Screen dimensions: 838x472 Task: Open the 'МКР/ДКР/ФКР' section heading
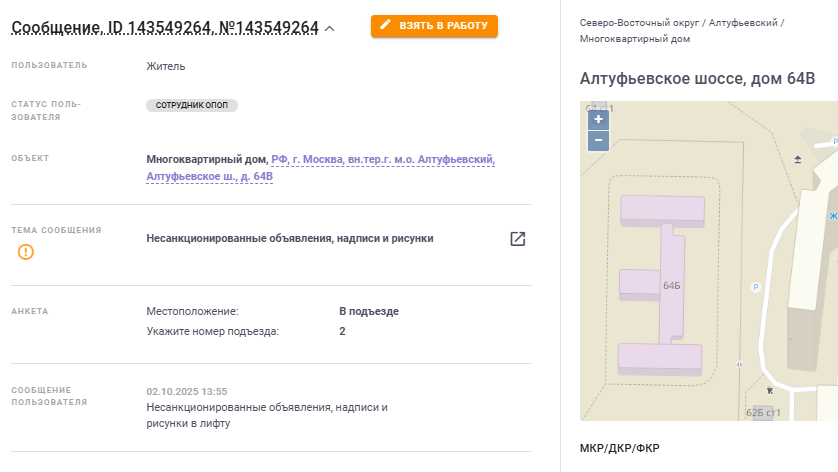click(619, 448)
